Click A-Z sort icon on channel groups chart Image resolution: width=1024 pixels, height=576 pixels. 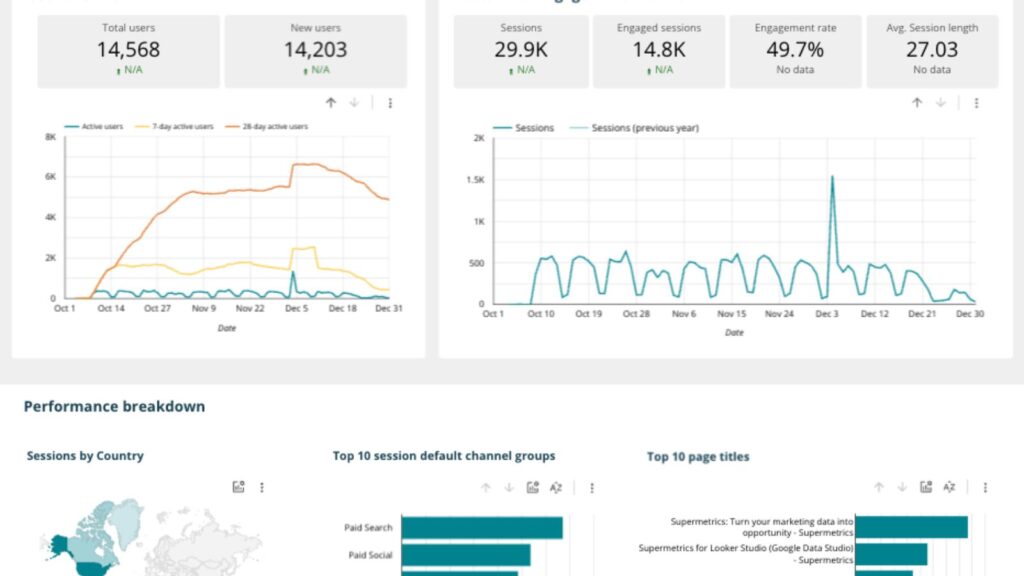[x=556, y=488]
